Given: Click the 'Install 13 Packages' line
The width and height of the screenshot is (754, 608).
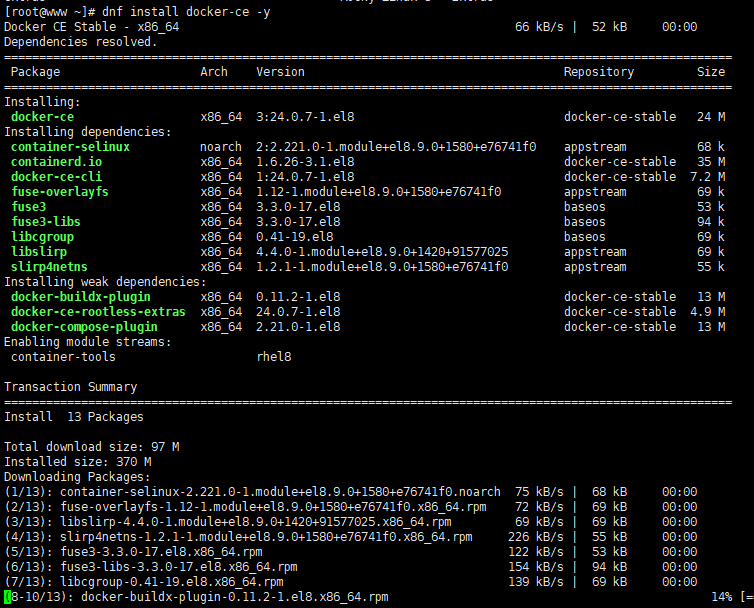Looking at the screenshot, I should 74,417.
